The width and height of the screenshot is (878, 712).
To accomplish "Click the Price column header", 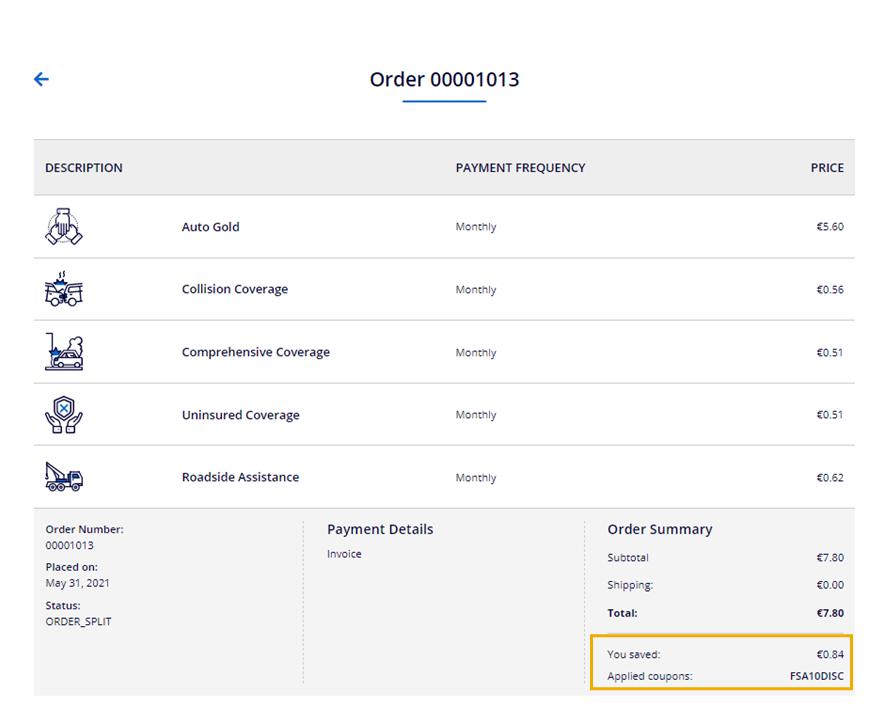I will [x=827, y=168].
